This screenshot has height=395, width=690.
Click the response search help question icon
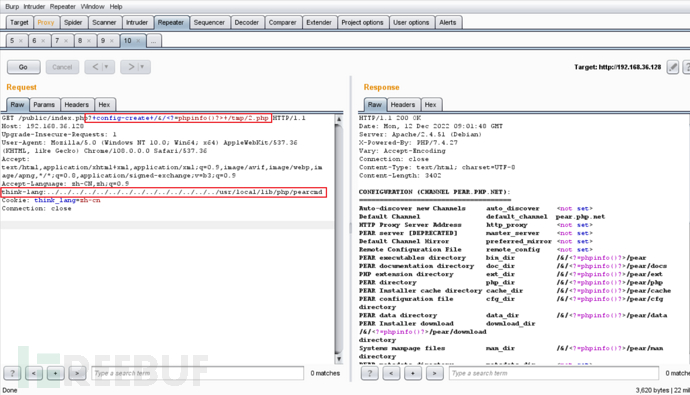coord(370,373)
